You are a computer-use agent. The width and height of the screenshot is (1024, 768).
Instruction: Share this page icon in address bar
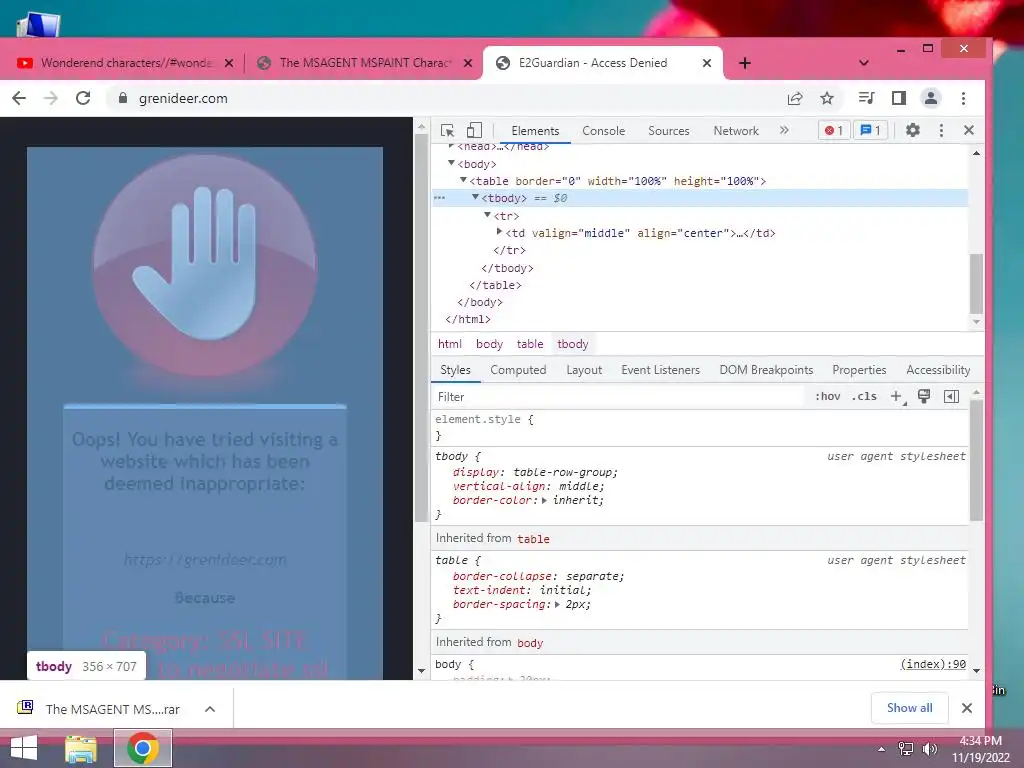click(x=795, y=99)
